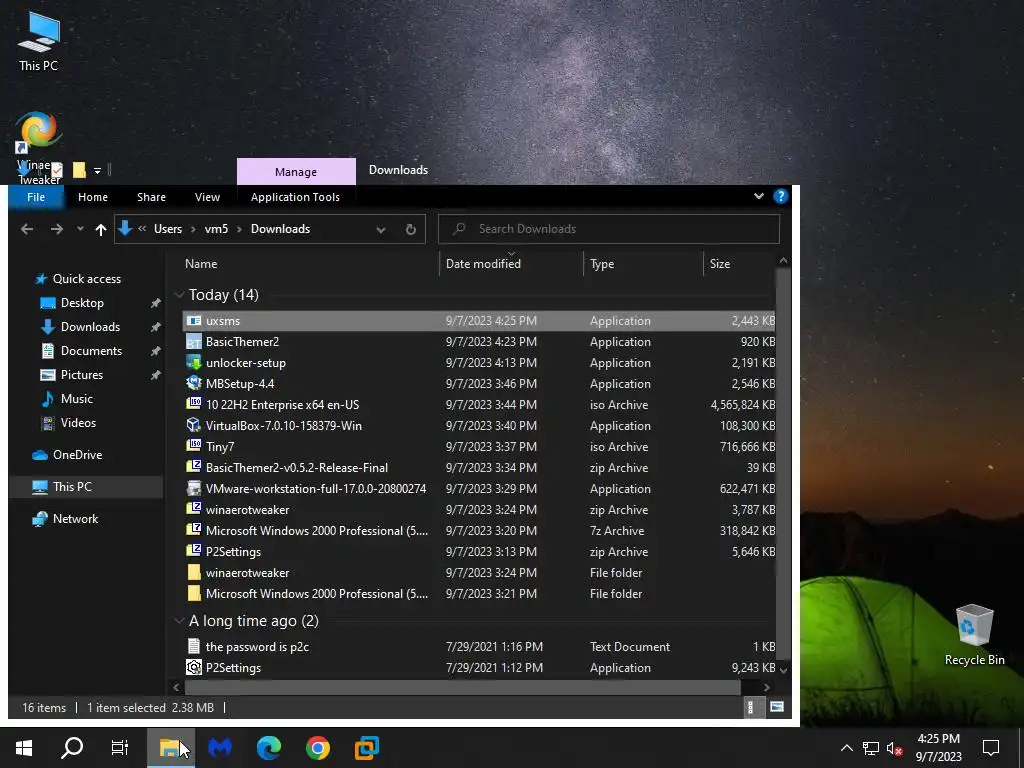Click the vertical scrollbar of file list
Viewport: 1024px width, 768px height.
point(783,464)
